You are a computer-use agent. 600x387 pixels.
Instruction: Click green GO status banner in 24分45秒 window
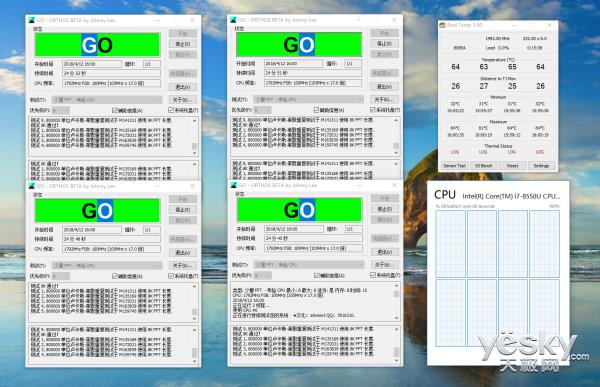pos(299,210)
